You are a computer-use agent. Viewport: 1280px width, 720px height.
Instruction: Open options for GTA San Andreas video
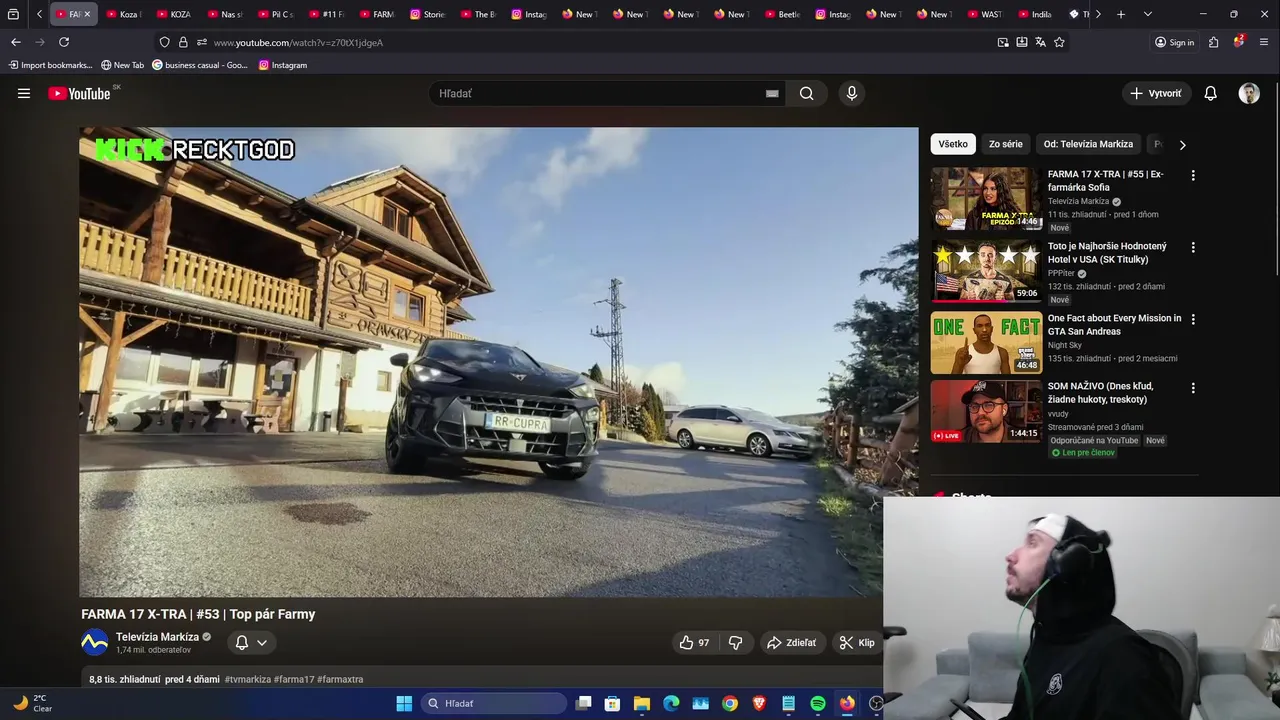[x=1192, y=319]
